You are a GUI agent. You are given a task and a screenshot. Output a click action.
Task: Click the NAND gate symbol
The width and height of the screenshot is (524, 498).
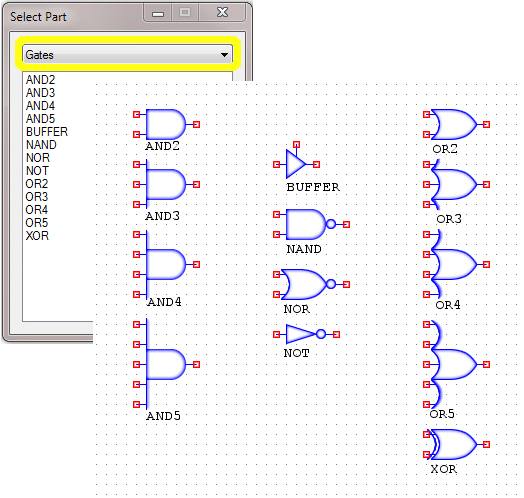click(311, 224)
